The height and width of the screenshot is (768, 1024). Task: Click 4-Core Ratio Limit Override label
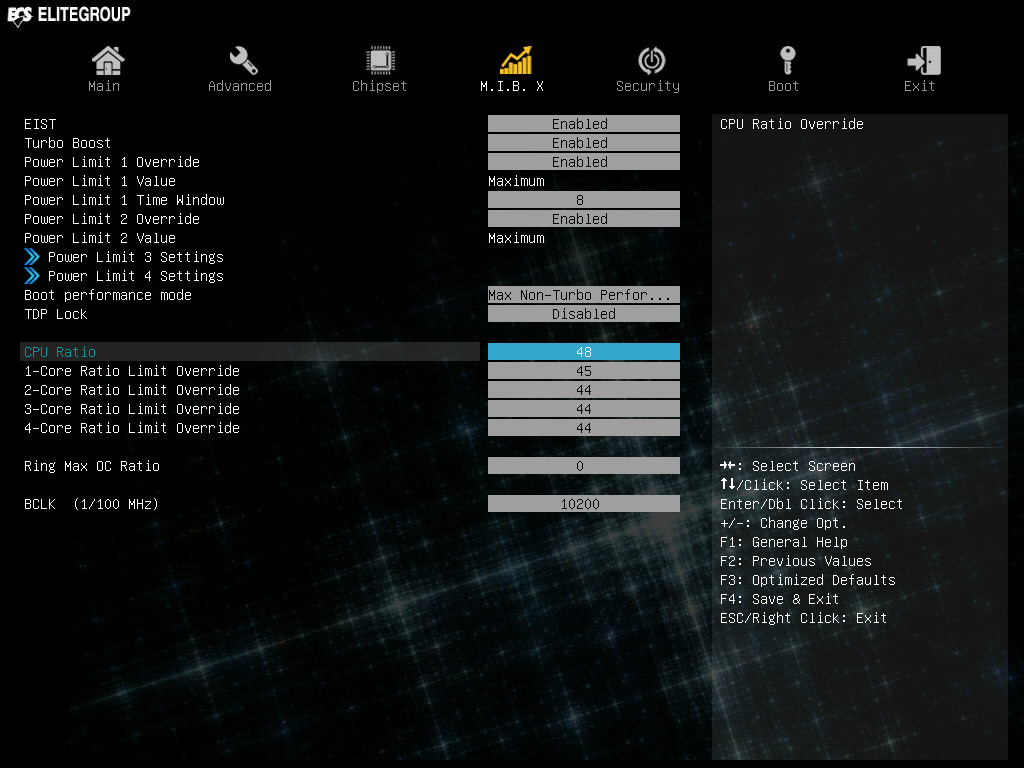132,428
